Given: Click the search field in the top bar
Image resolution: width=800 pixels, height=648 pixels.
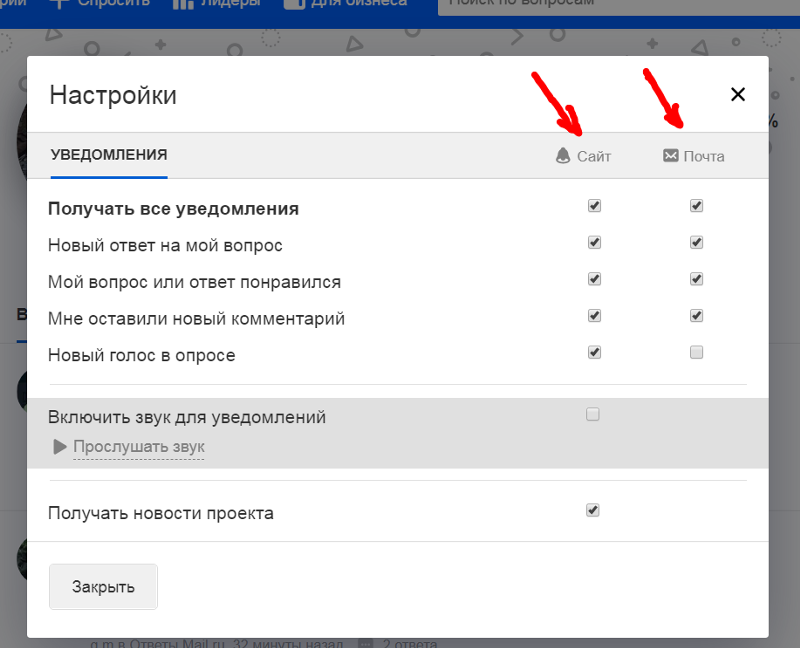Looking at the screenshot, I should [x=618, y=4].
